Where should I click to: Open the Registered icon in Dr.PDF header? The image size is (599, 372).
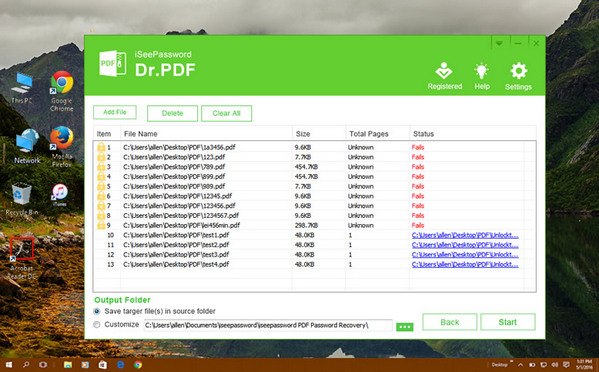pos(444,76)
